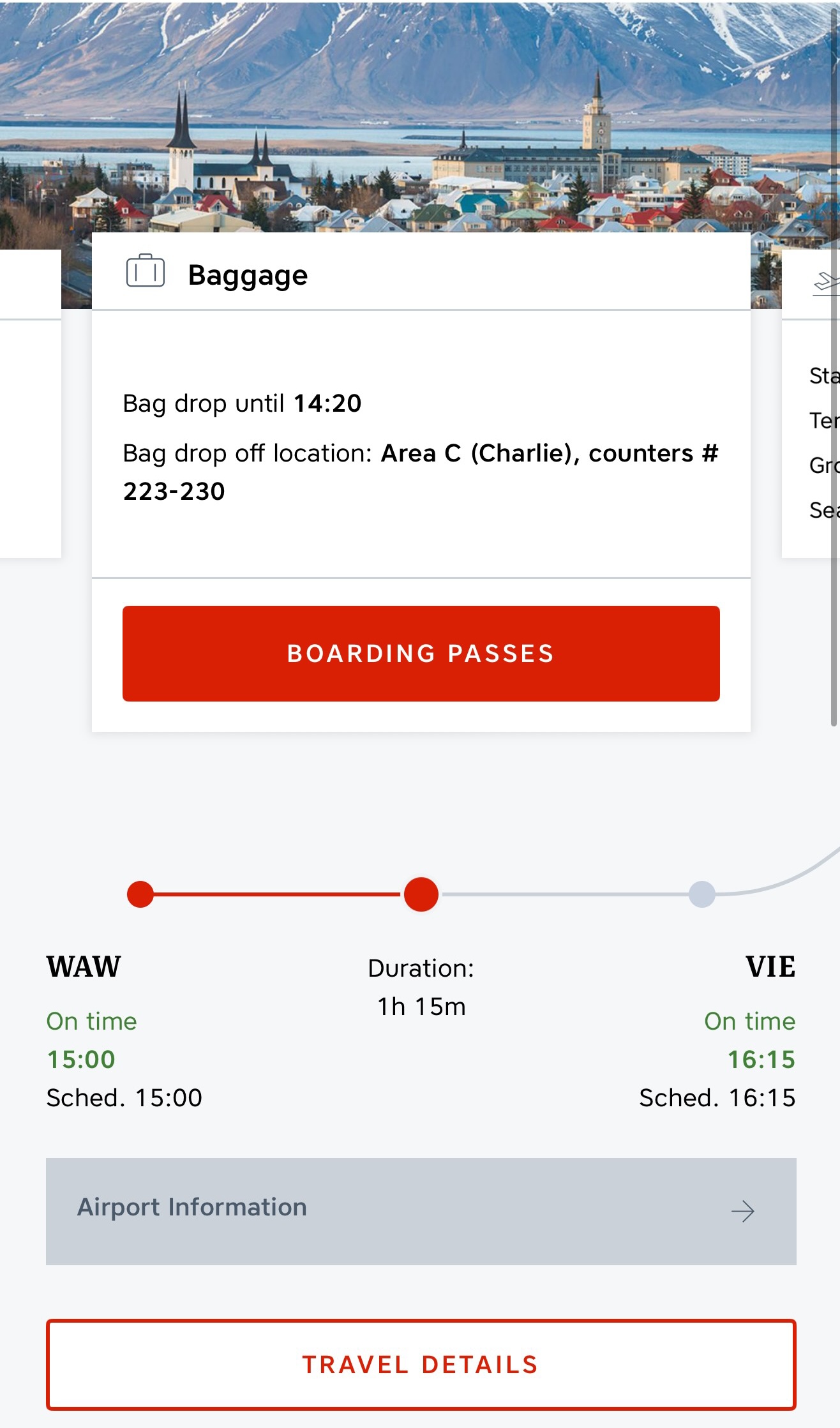
Task: Click the page scrollbar
Action: [x=834, y=363]
